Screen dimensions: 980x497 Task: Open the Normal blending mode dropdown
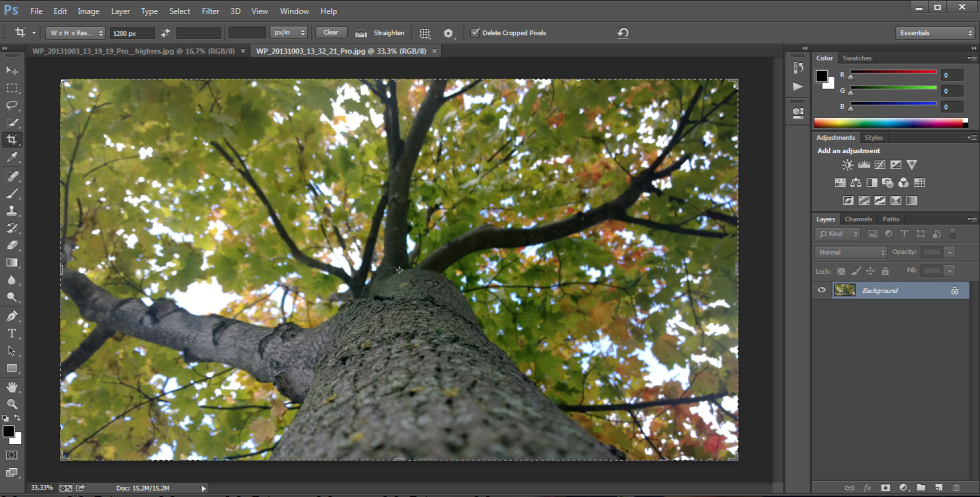[x=850, y=252]
